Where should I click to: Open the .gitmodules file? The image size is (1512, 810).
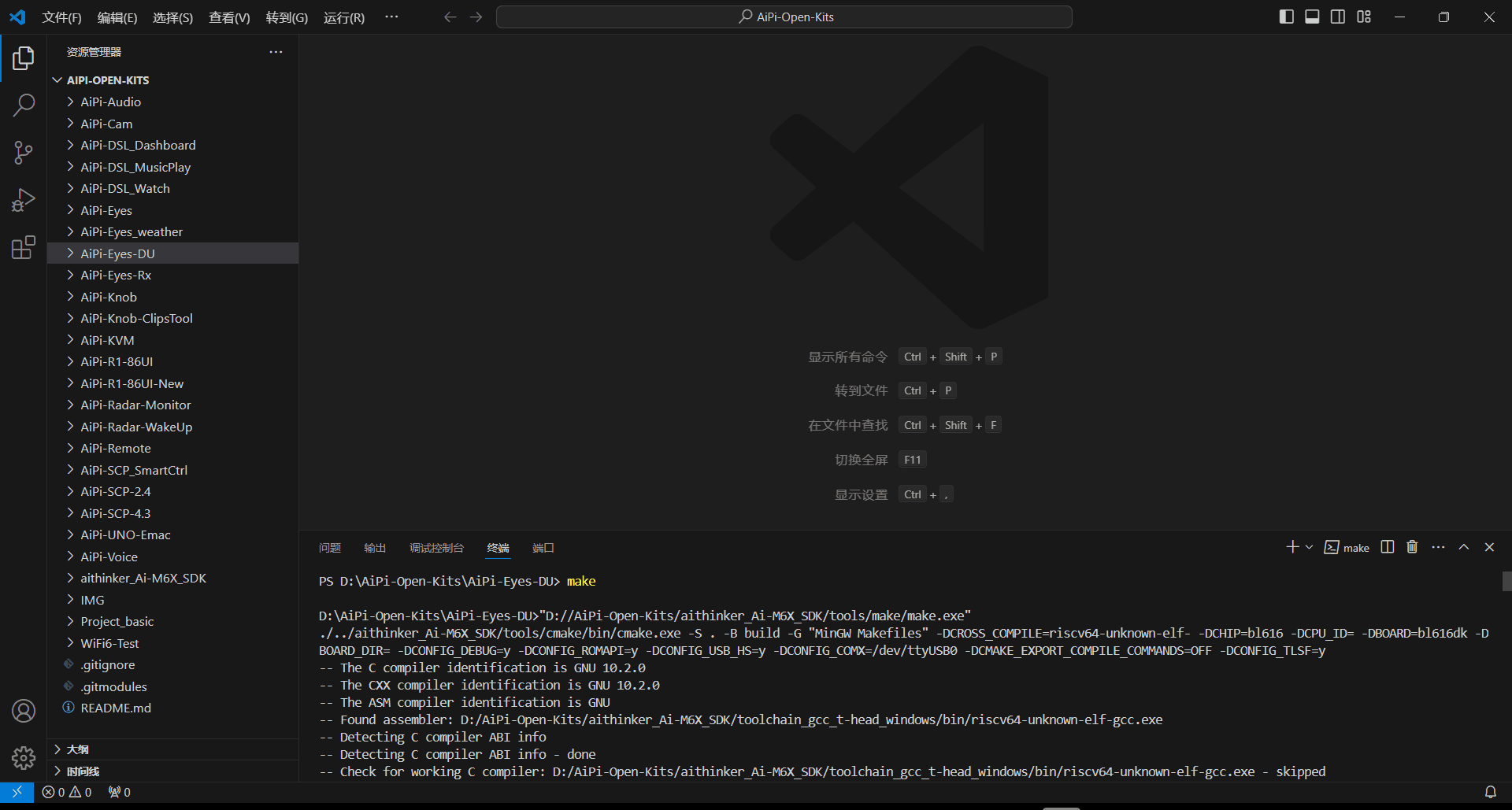(x=173, y=686)
